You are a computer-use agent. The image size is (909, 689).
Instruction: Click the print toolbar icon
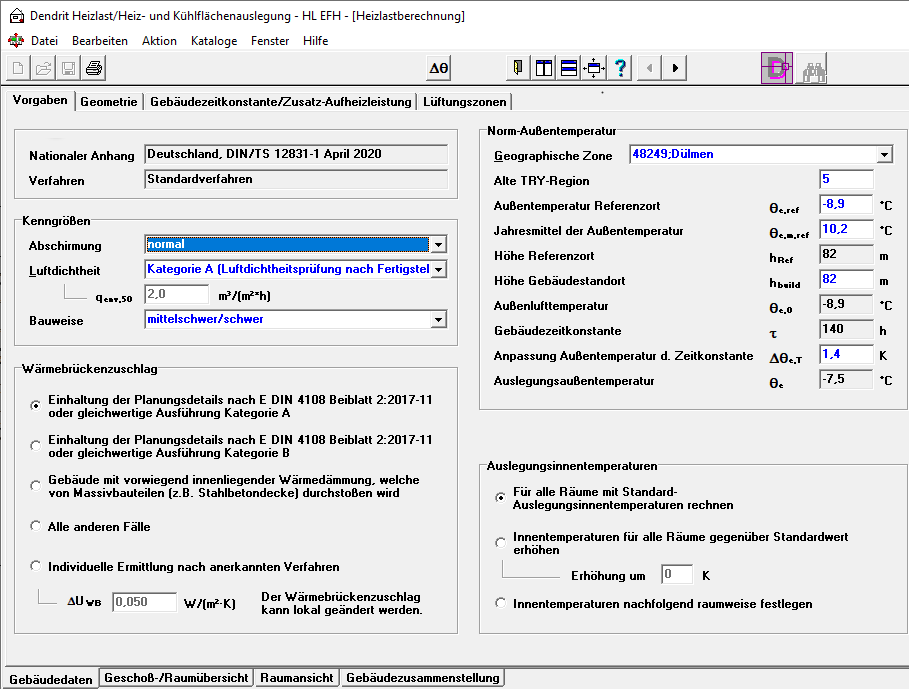coord(94,68)
